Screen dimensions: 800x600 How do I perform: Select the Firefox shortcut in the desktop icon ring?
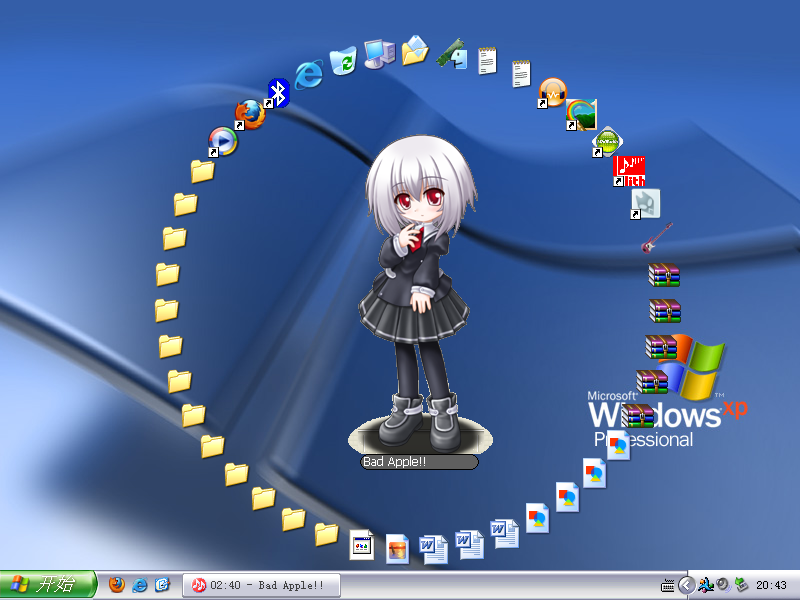[x=250, y=115]
